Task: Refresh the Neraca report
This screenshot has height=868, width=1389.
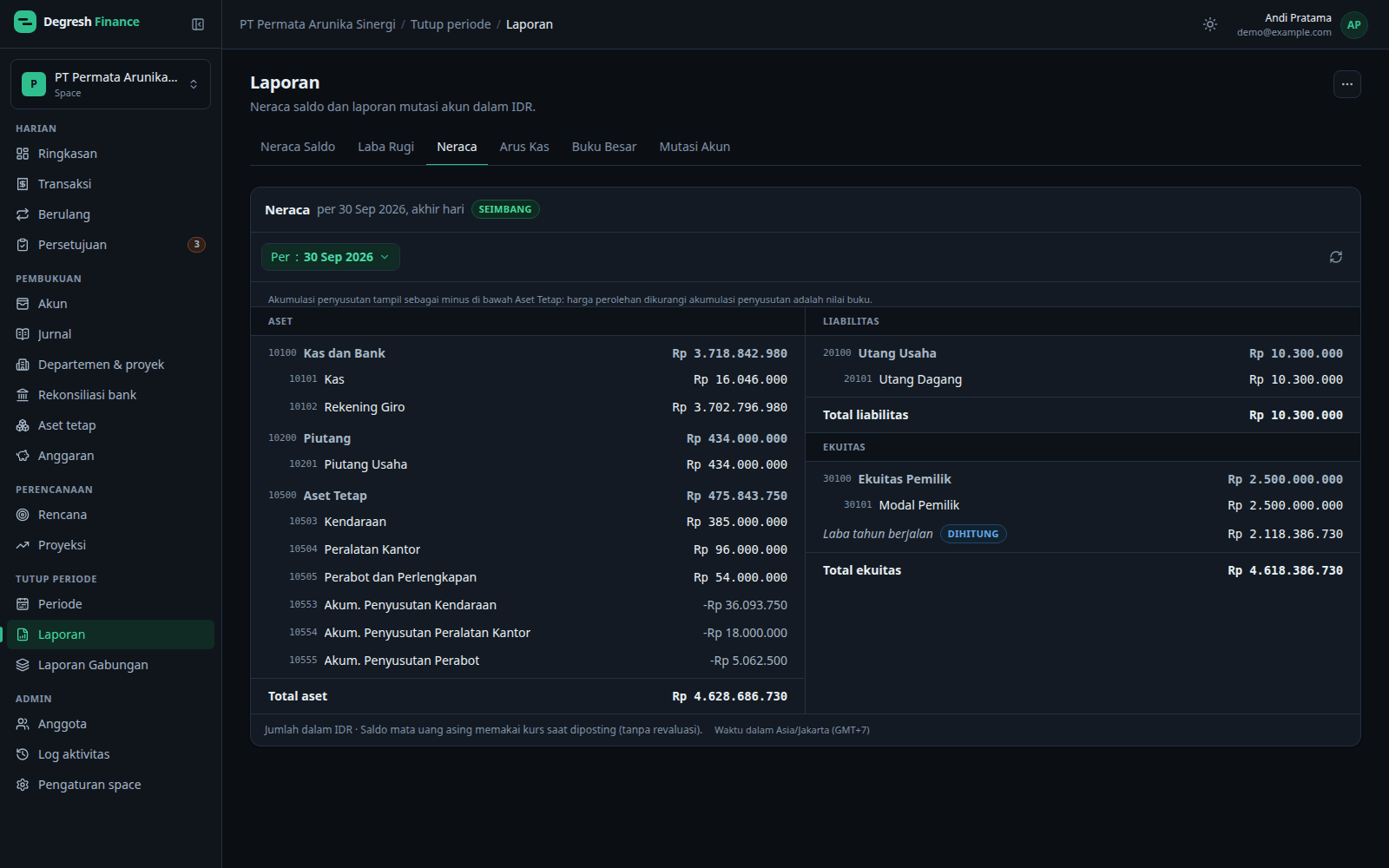Action: tap(1335, 257)
